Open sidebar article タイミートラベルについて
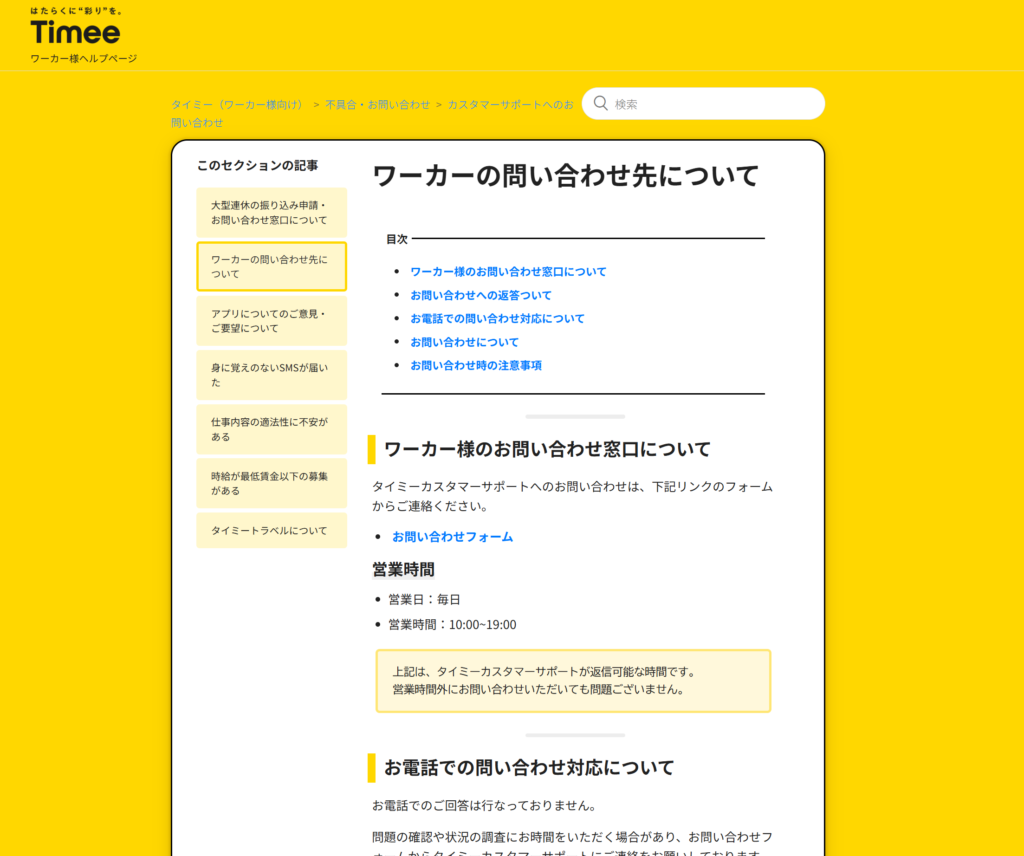This screenshot has width=1024, height=856. point(271,531)
